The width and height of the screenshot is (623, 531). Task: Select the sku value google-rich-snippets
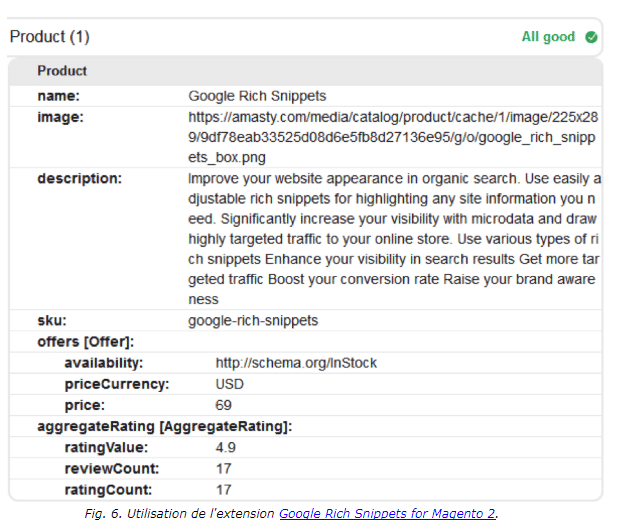click(253, 320)
